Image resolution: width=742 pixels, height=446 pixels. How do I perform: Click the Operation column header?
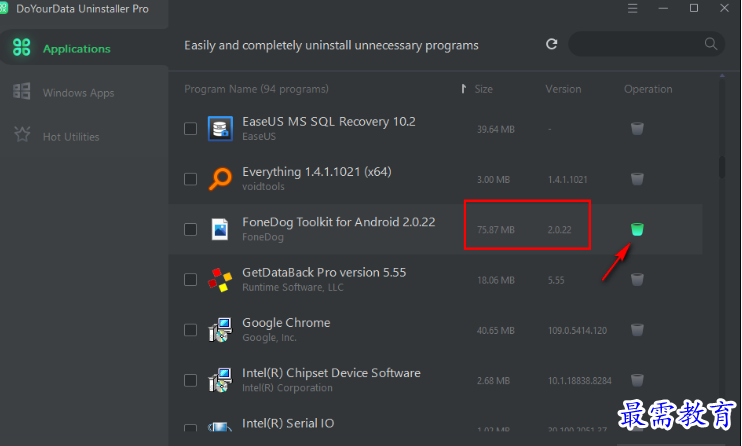(648, 89)
